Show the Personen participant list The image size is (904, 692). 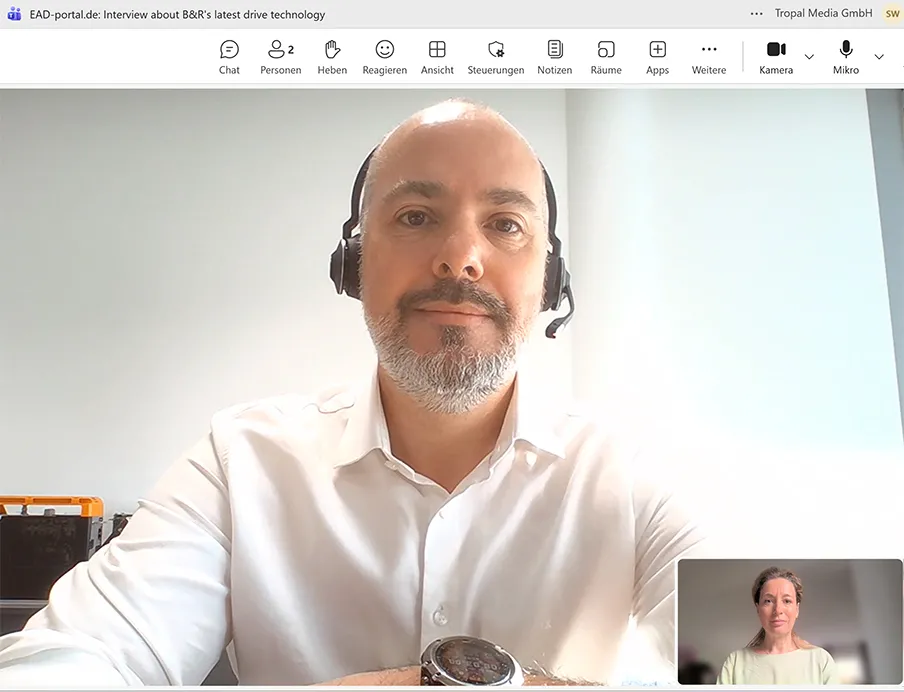tap(280, 55)
